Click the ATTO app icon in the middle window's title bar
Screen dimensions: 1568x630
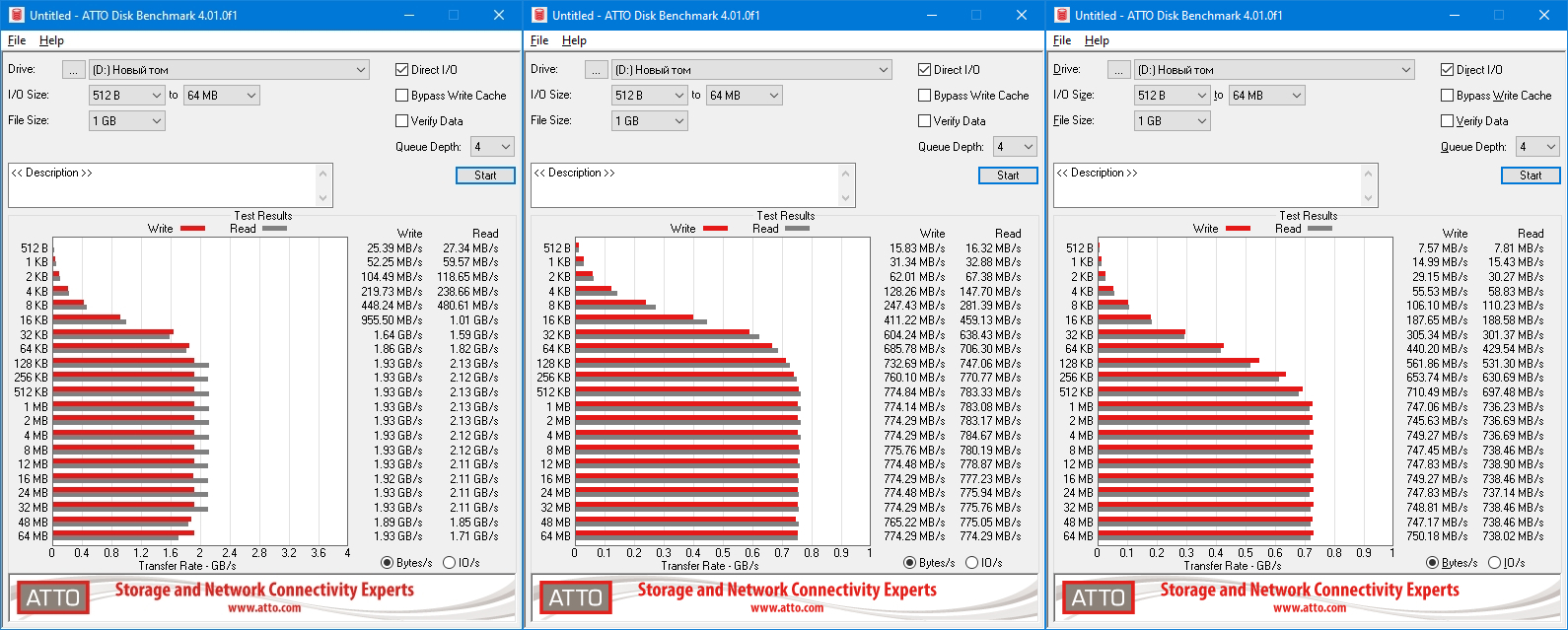[x=537, y=15]
